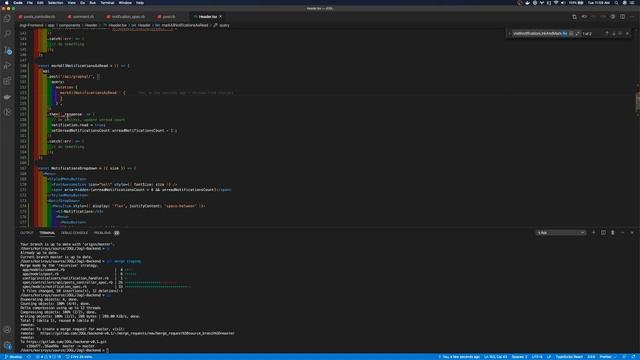Click the components breadcrumb segment
This screenshot has width=640, height=360.
69,25
